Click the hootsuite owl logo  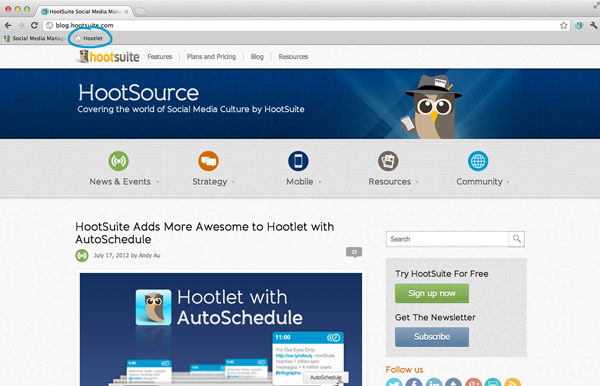[109, 57]
